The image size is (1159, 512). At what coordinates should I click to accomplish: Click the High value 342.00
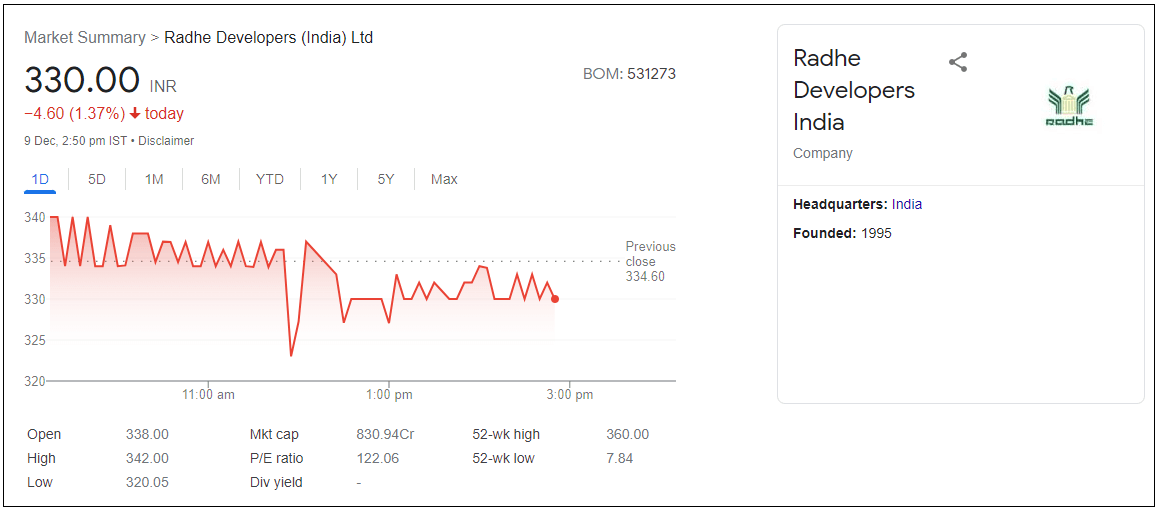[x=147, y=458]
